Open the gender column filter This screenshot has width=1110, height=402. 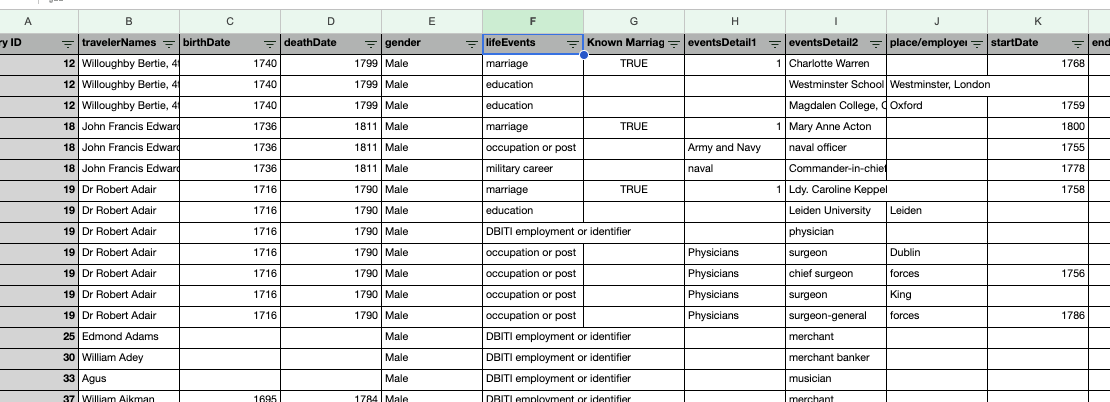(471, 44)
